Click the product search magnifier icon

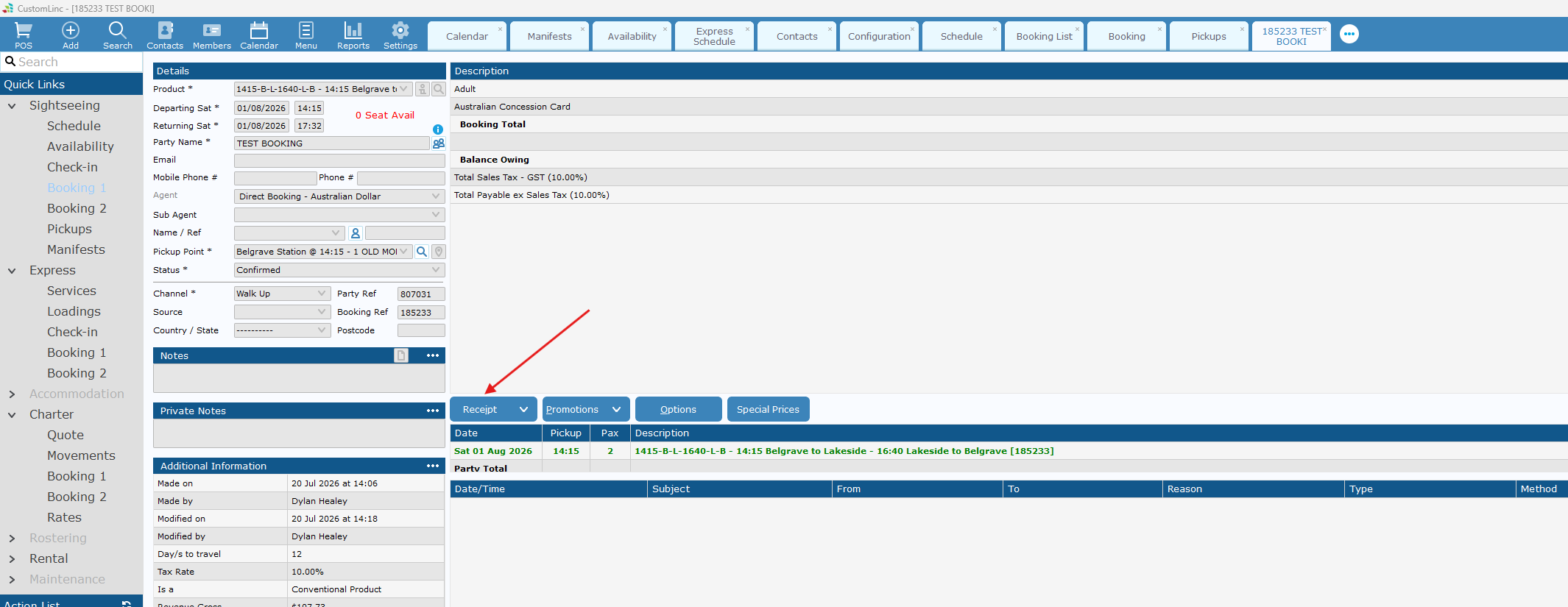439,89
